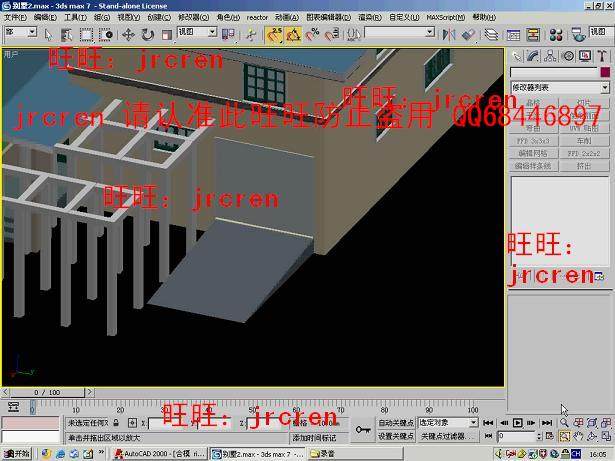The image size is (615, 461).
Task: Click the Mirror tool icon
Action: [449, 35]
